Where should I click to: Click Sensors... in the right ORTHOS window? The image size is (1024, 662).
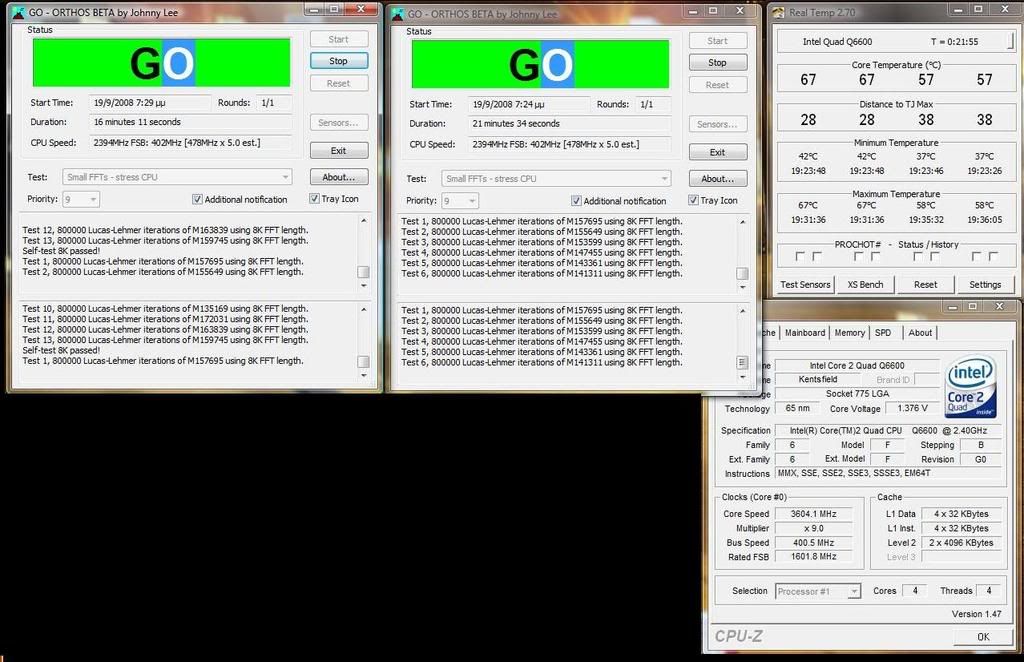pos(717,124)
